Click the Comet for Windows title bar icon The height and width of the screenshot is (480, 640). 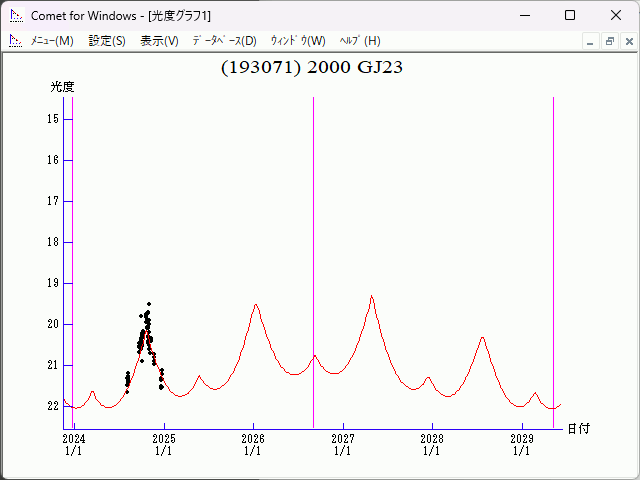click(15, 15)
